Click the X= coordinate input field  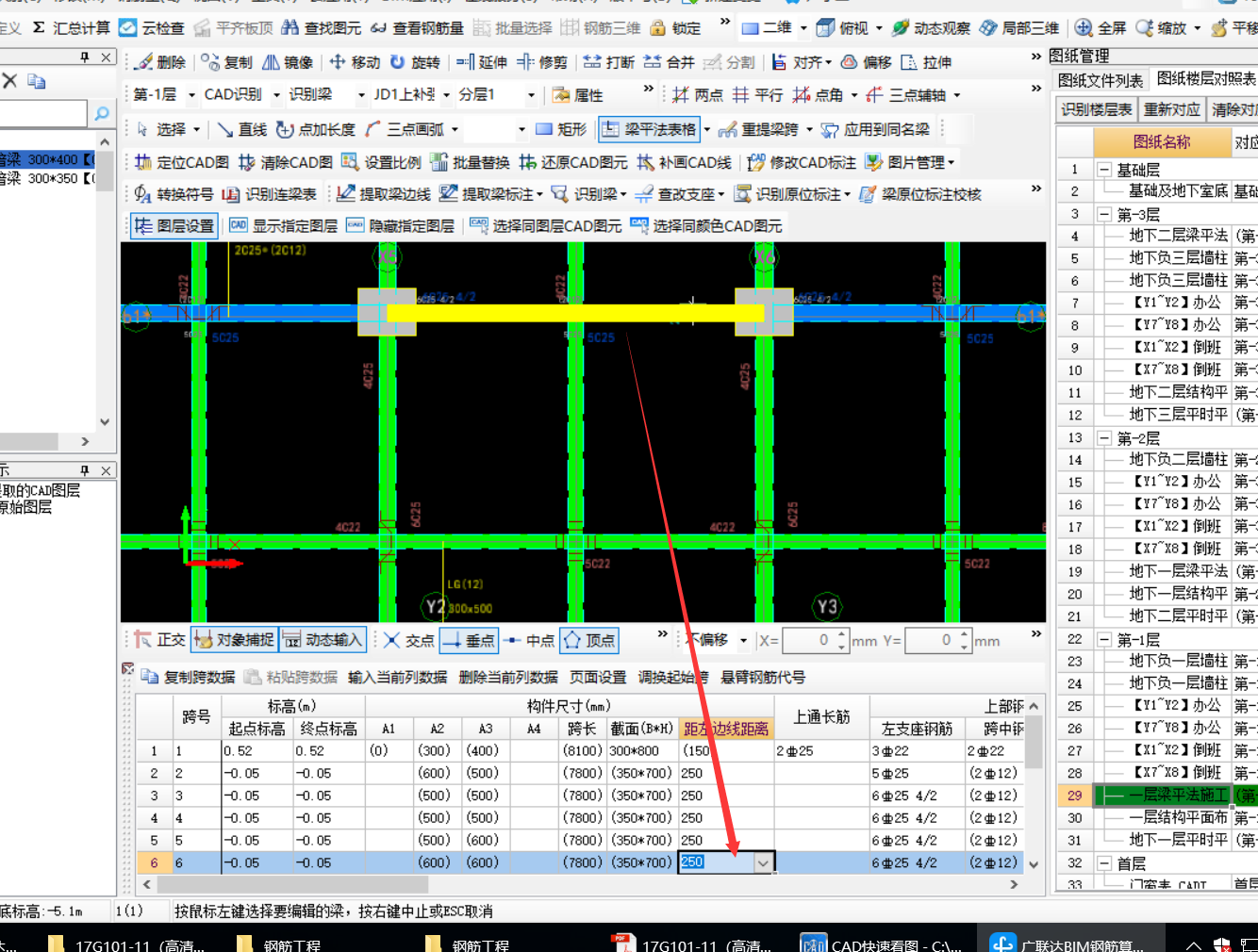816,640
